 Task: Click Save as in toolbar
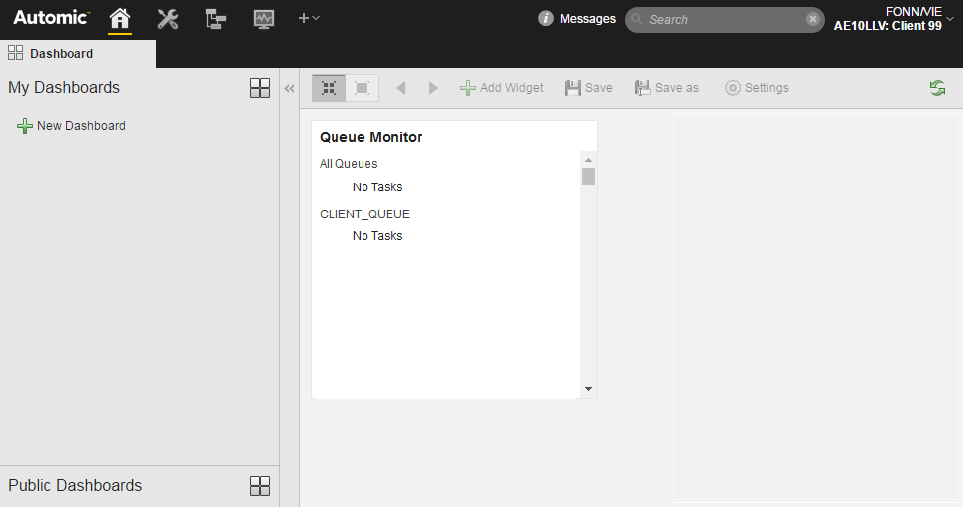pos(667,88)
